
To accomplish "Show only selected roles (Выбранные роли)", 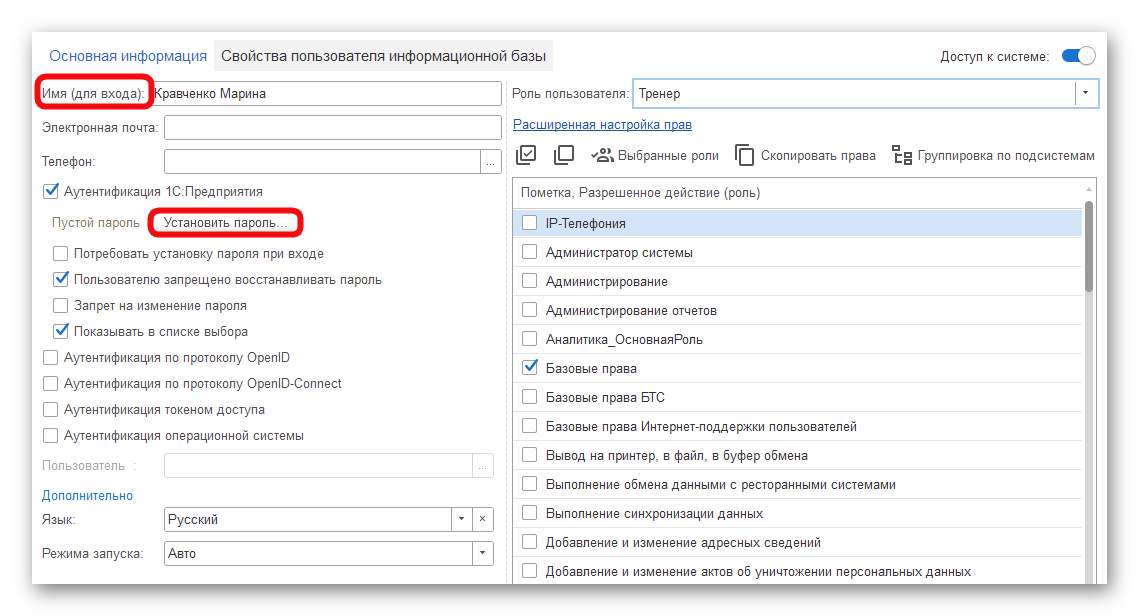I will 656,155.
